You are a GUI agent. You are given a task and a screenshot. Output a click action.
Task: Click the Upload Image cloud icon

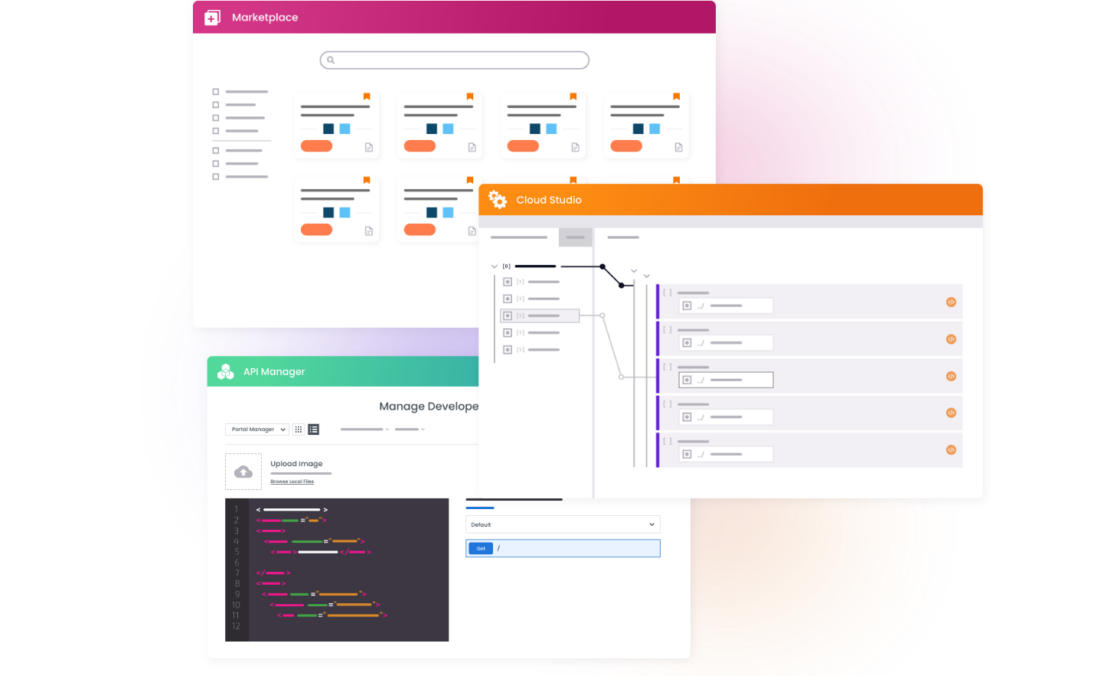click(243, 470)
